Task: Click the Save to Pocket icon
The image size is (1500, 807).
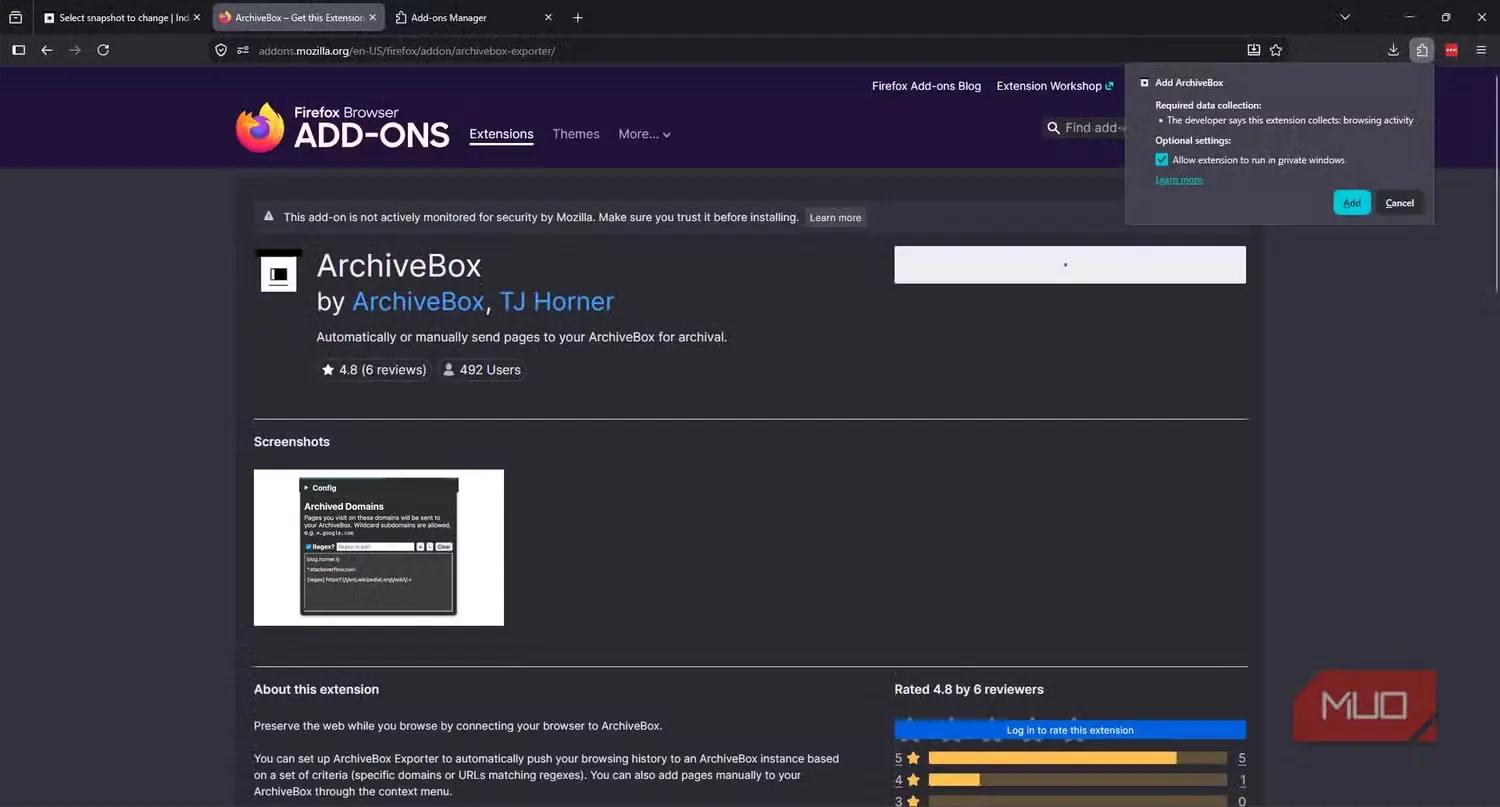Action: click(1254, 50)
